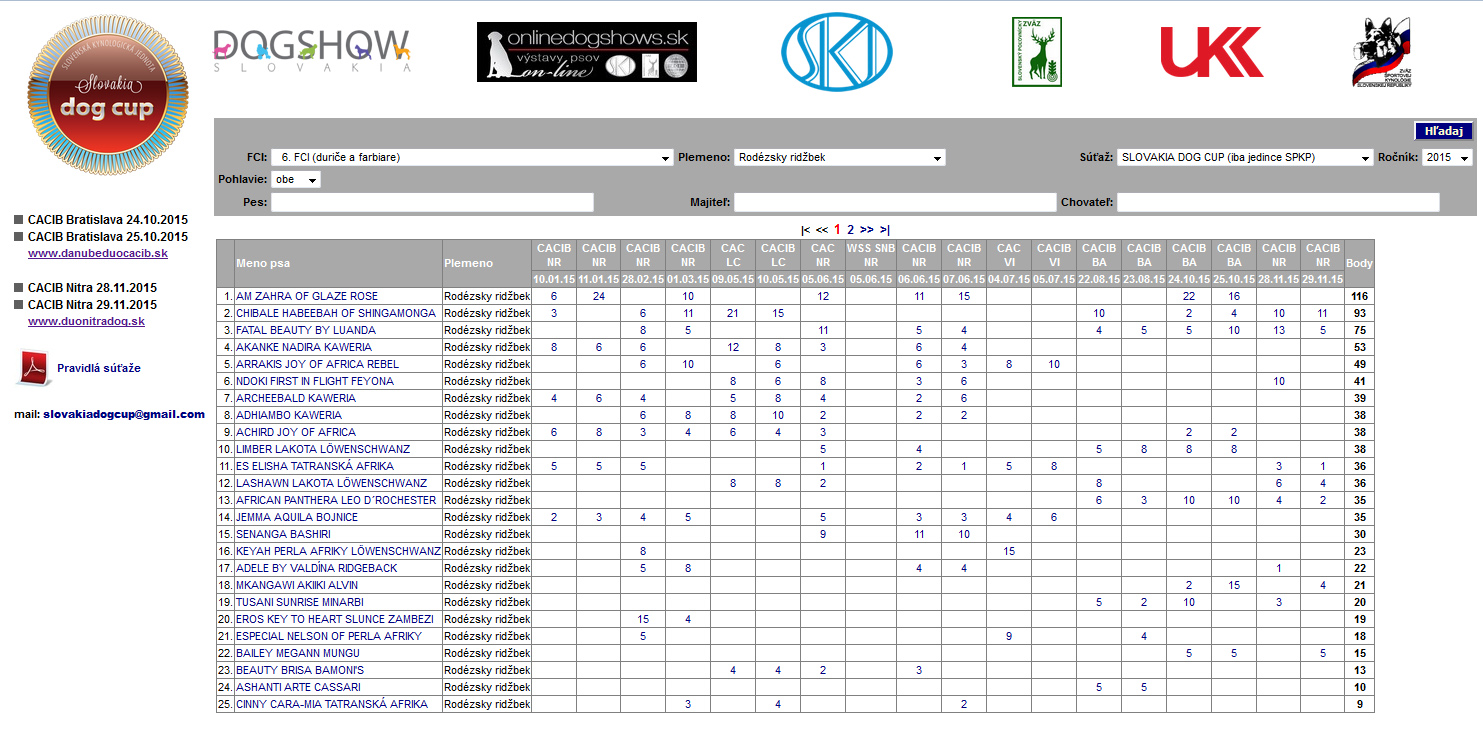Jump to last page with >| link
This screenshot has width=1483, height=738.
[885, 229]
